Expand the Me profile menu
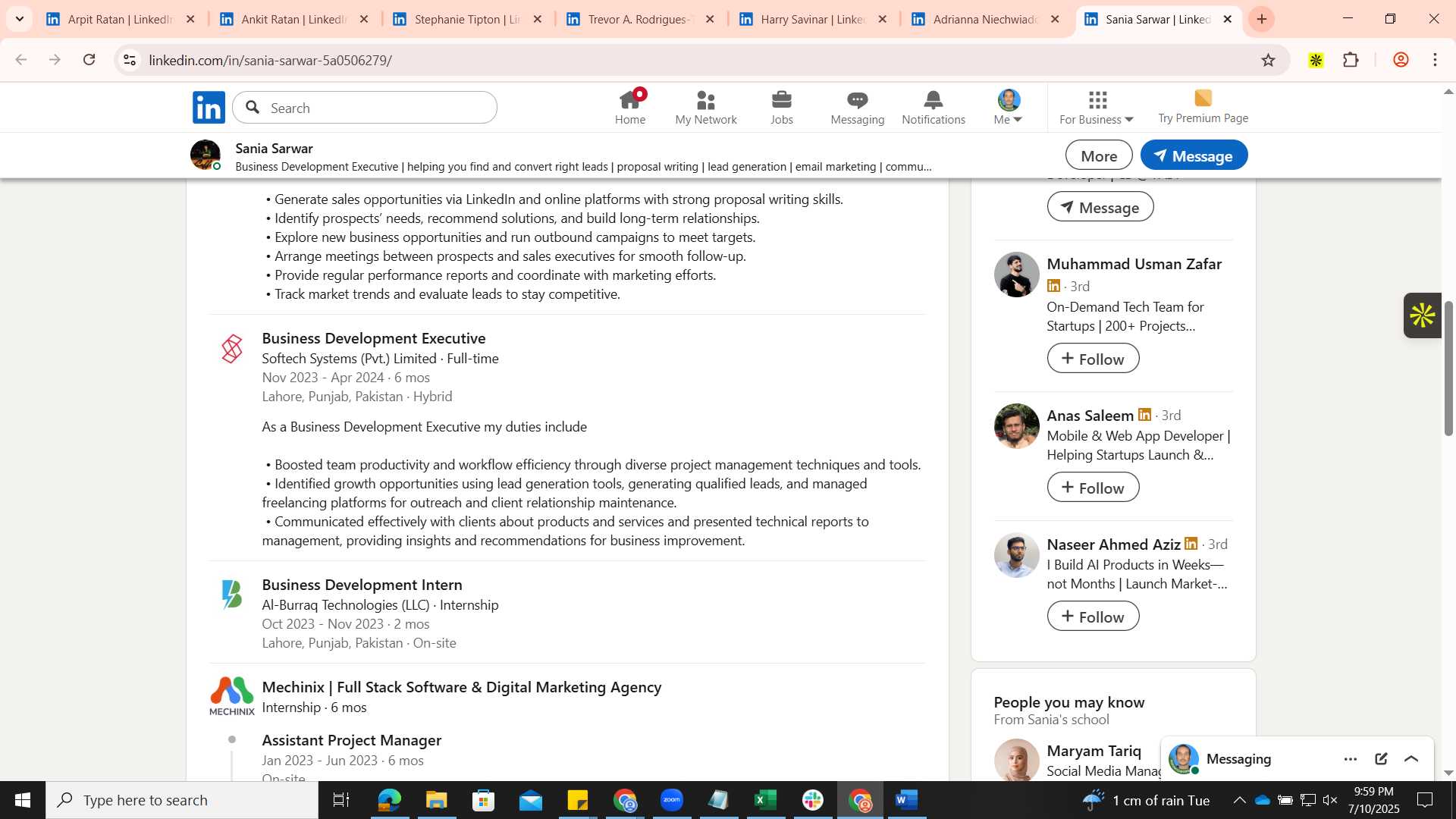The width and height of the screenshot is (1456, 819). [x=1009, y=107]
